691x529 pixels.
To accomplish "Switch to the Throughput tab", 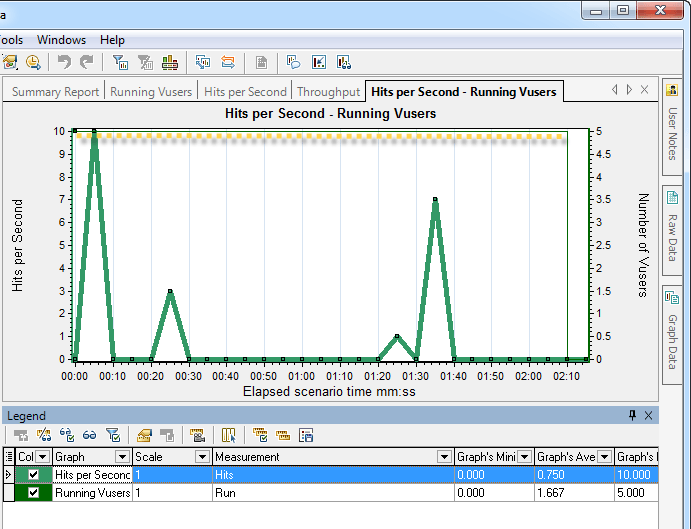I will point(328,92).
